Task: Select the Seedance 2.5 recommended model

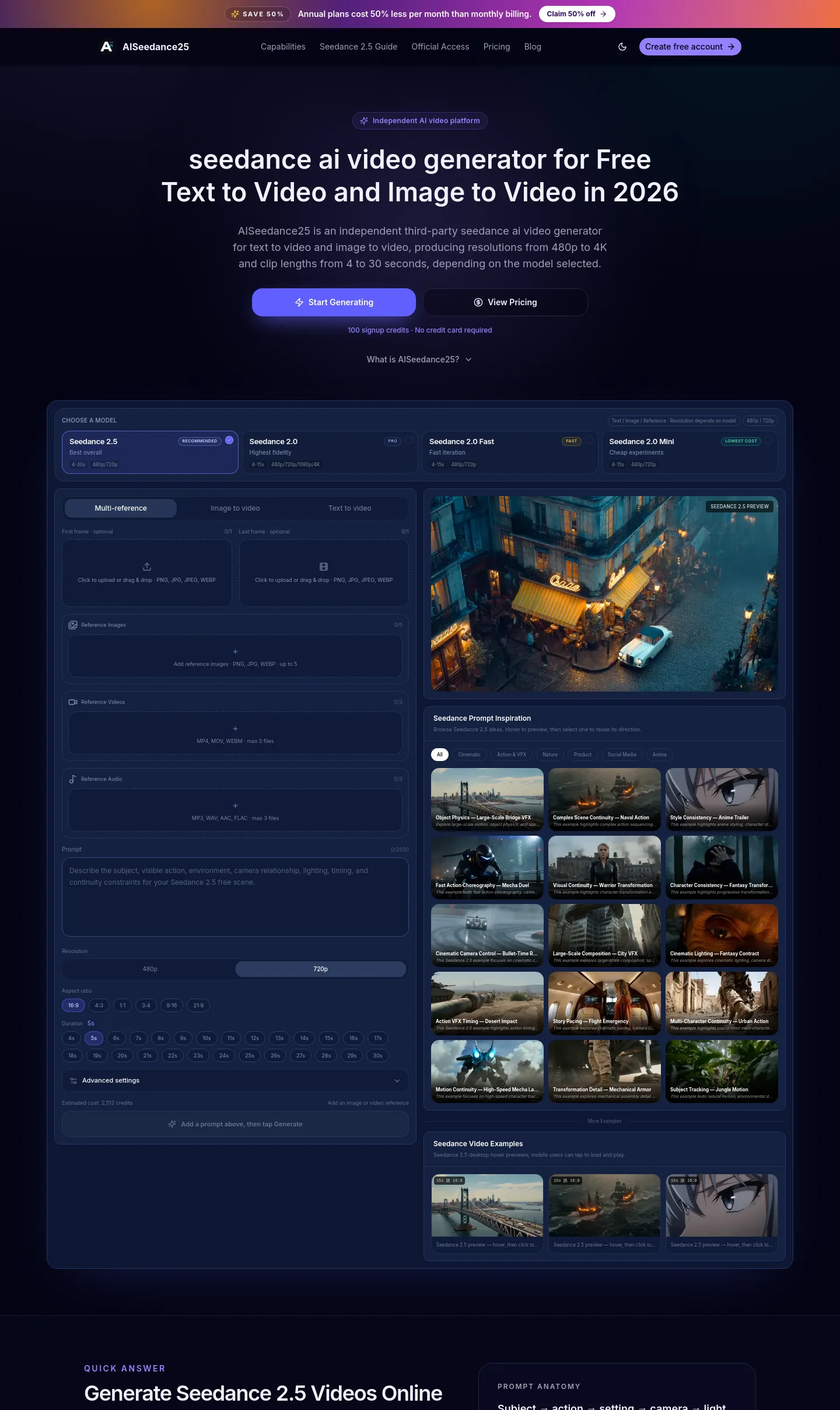Action: 150,452
